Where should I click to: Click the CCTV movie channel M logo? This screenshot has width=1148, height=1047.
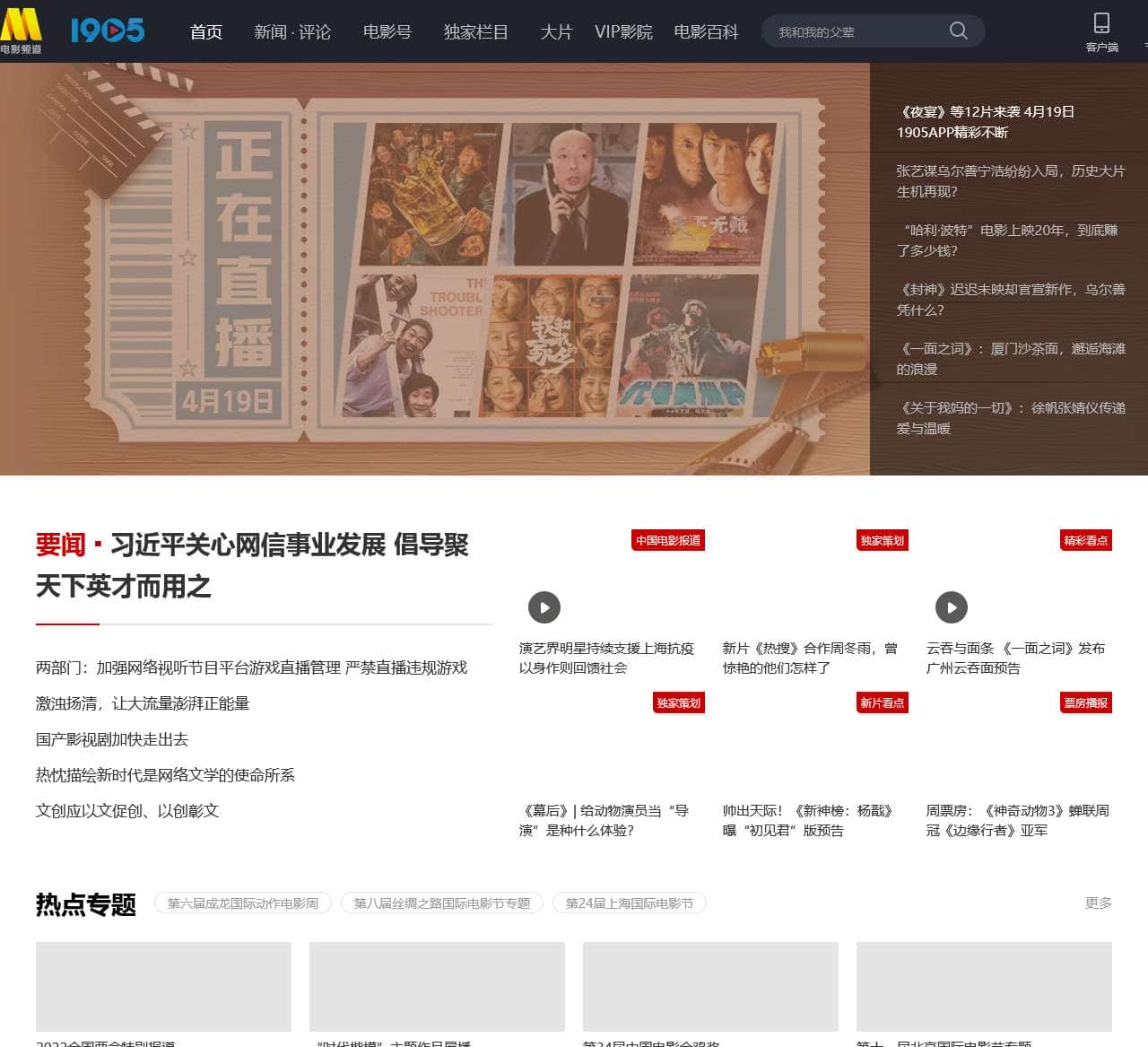21,31
